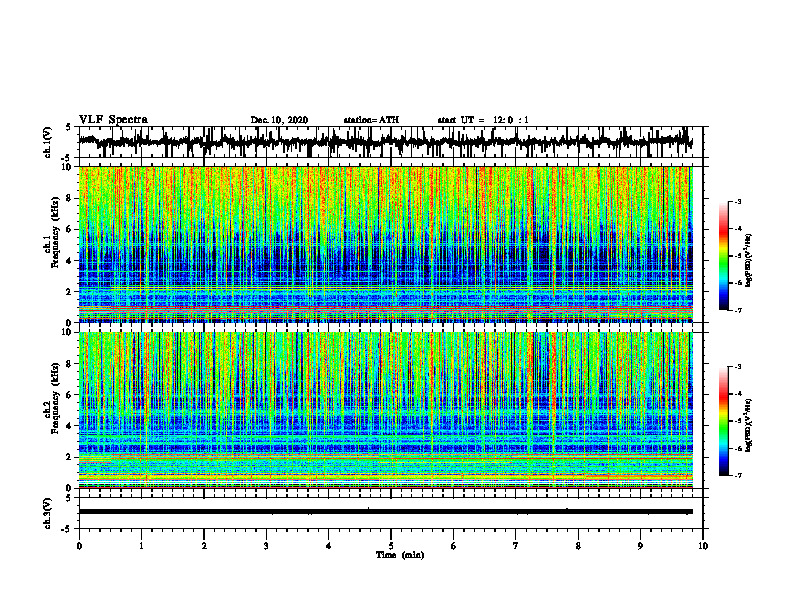Click the ch.3 flat waveform trace
Screen dimensions: 792x612
click(386, 512)
